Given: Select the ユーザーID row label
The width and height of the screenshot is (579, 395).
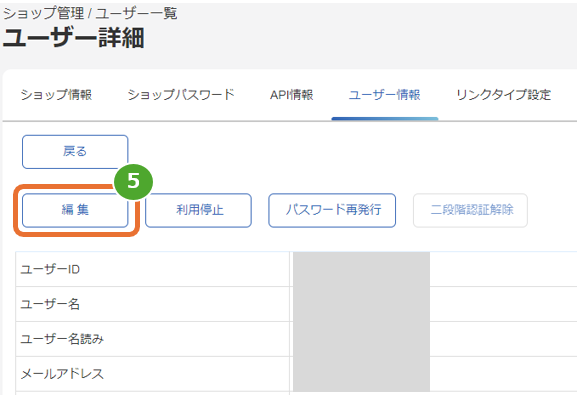Looking at the screenshot, I should pyautogui.click(x=50, y=269).
